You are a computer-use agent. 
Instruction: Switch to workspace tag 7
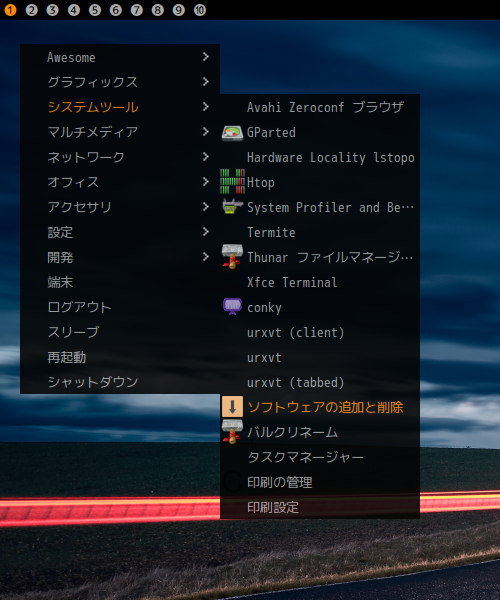(137, 10)
